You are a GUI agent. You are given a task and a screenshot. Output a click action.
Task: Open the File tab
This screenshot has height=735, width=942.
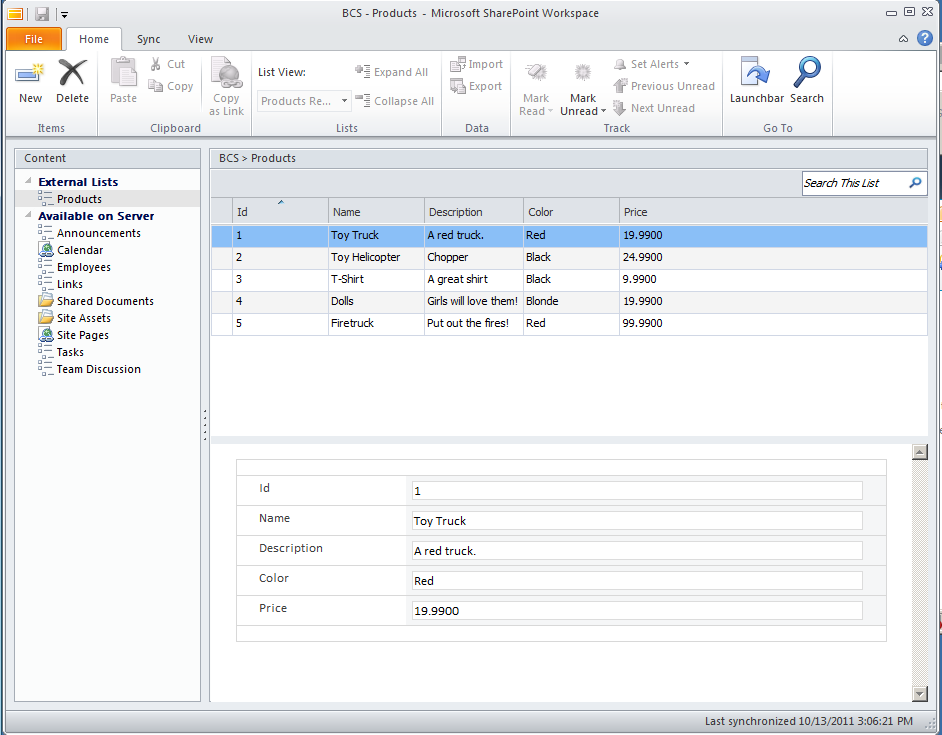pos(34,39)
